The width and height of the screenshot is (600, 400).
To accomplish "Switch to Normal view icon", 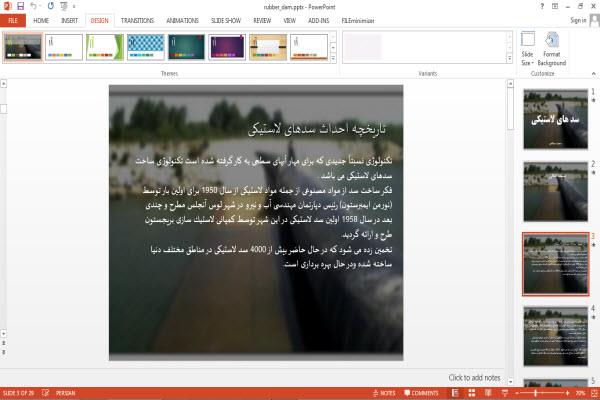I will coord(455,393).
